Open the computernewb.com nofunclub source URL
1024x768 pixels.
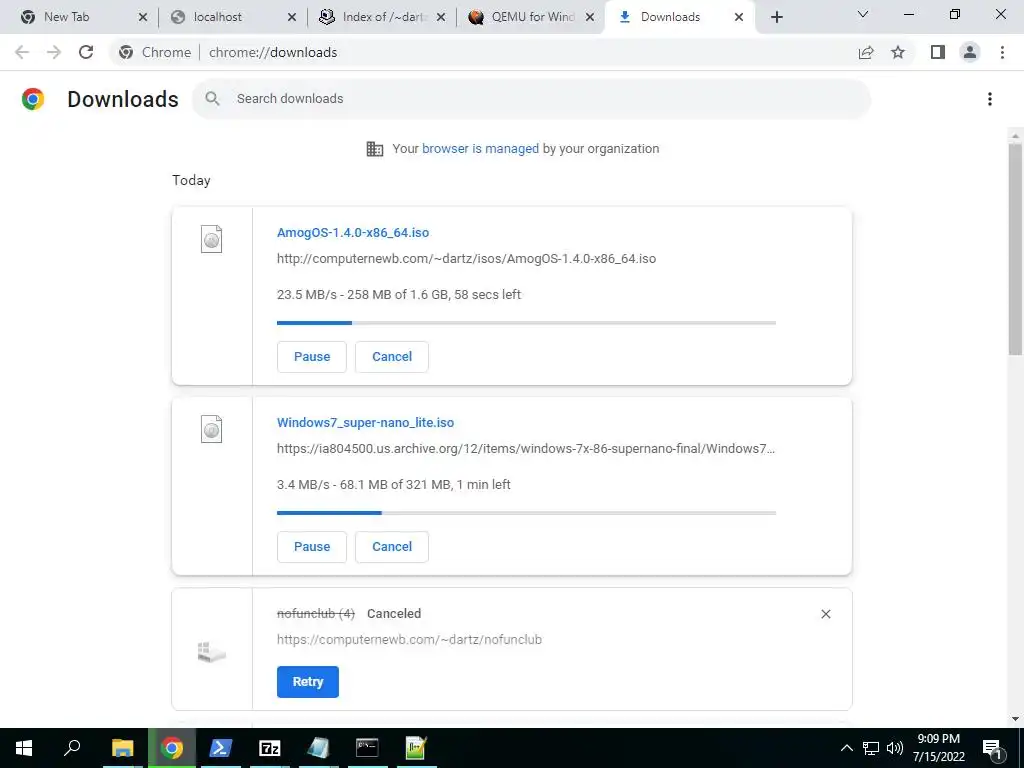409,640
